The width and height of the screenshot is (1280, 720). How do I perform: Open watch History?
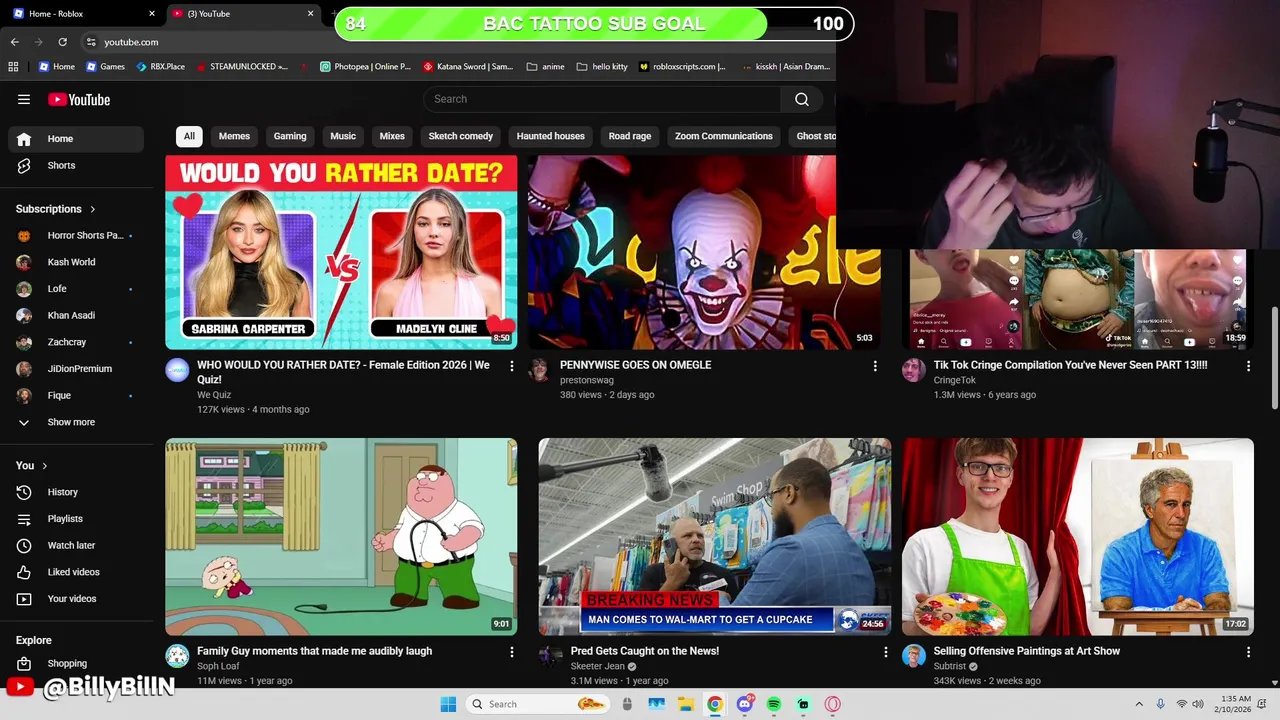pyautogui.click(x=76, y=492)
